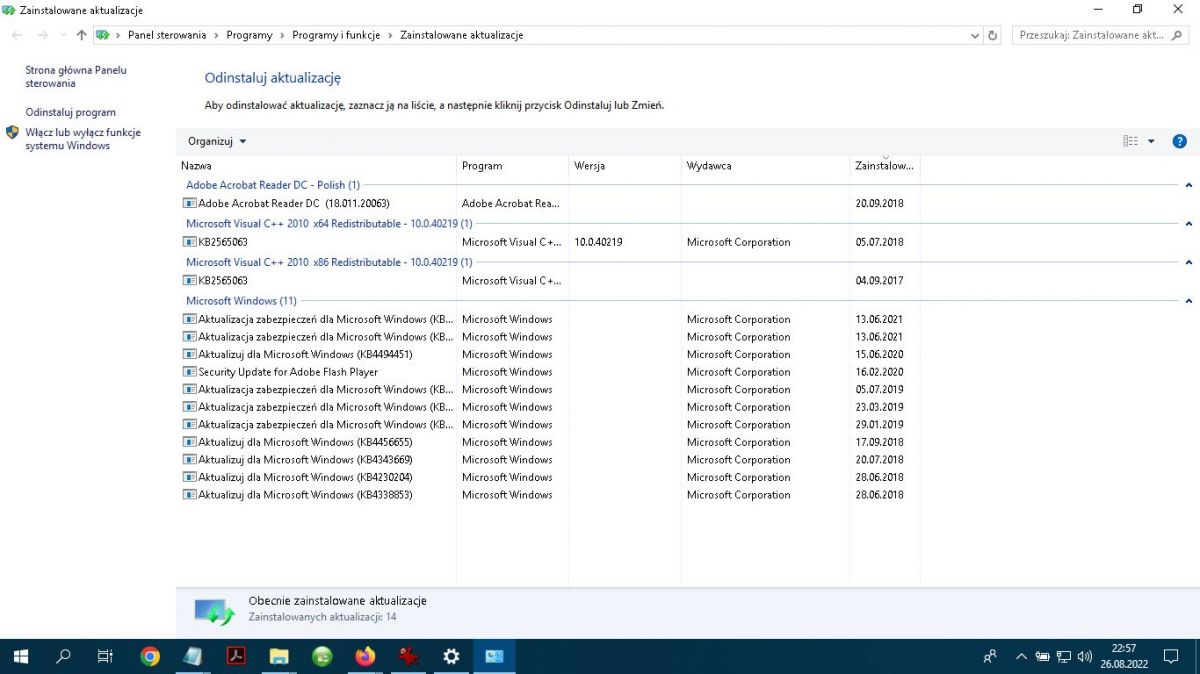Click the view options icon
Screen dimensions: 1200x674
point(1131,141)
